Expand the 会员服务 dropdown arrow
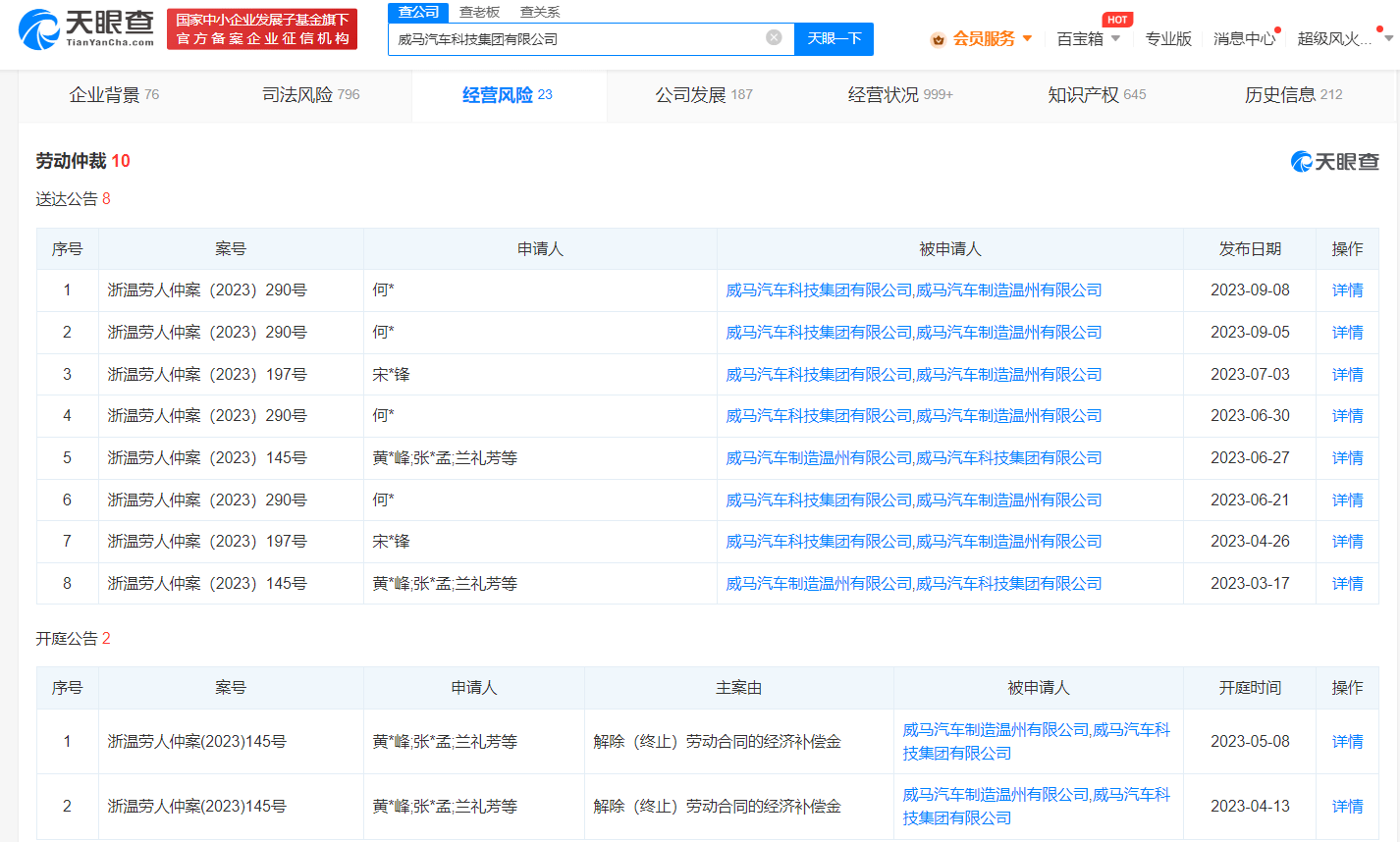The width and height of the screenshot is (1400, 842). click(x=1027, y=38)
